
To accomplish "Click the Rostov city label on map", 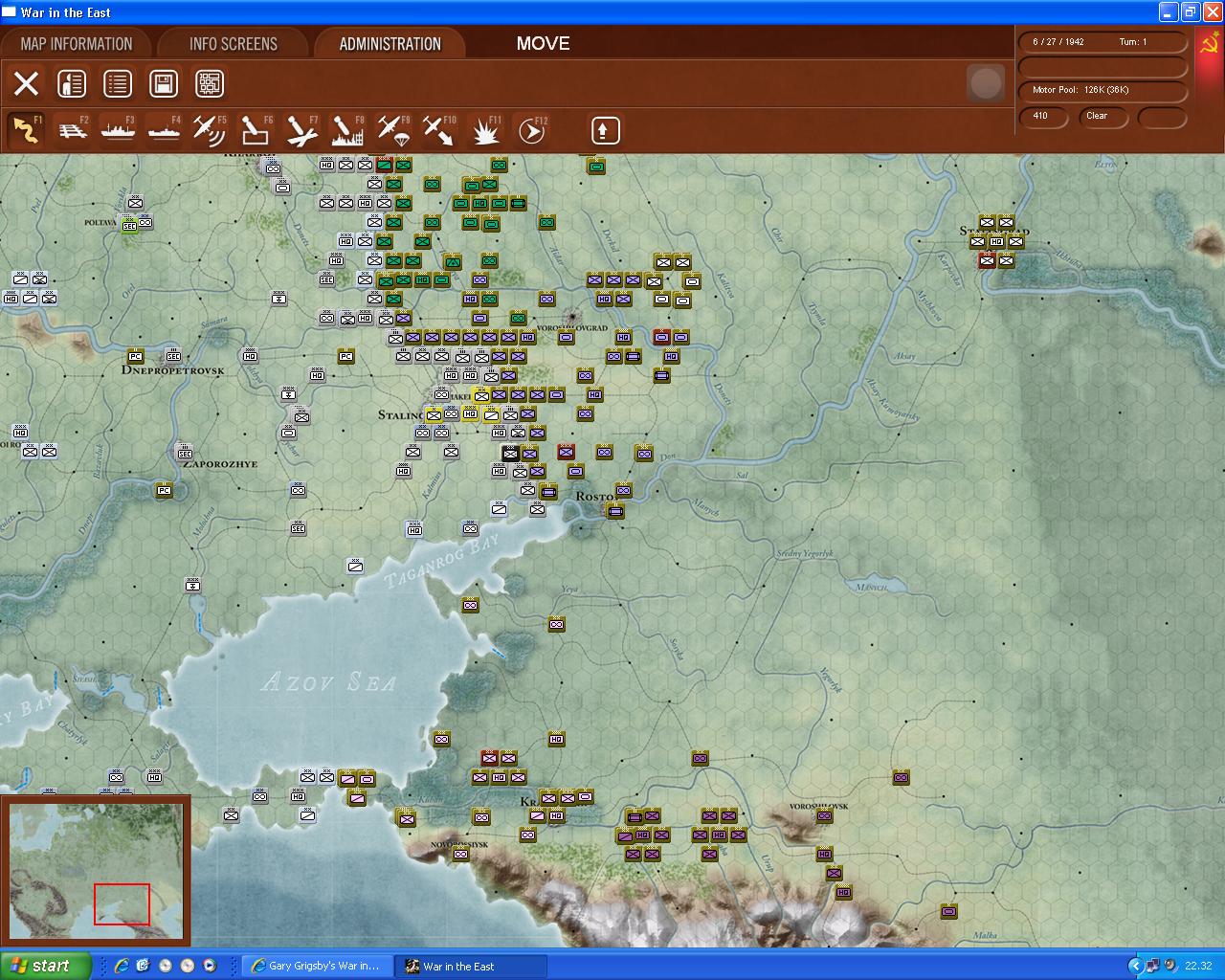I will tap(597, 498).
